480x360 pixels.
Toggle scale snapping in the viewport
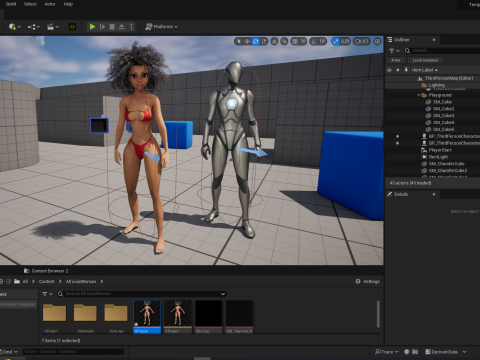click(336, 41)
